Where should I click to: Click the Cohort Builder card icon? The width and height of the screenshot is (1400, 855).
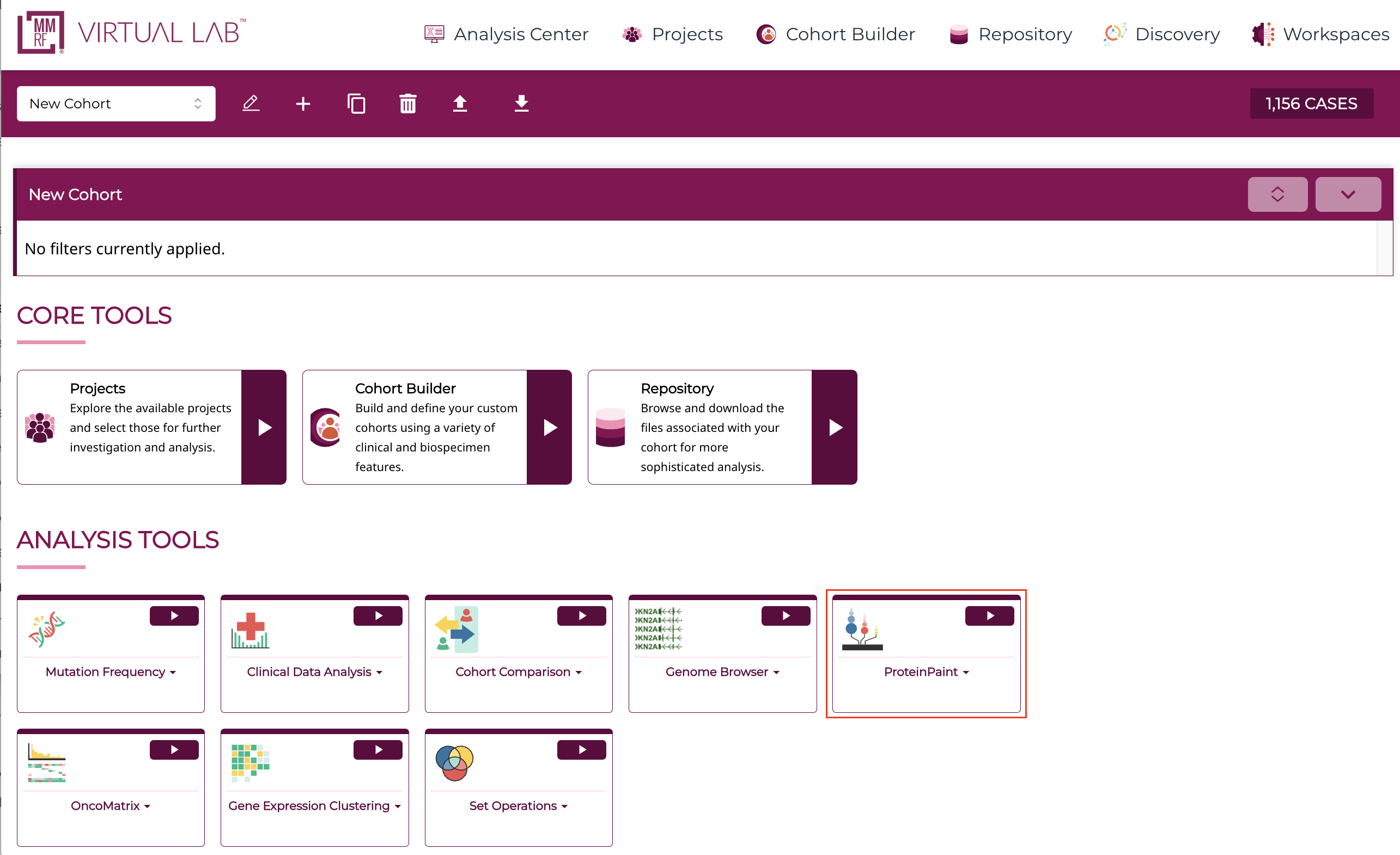click(326, 427)
